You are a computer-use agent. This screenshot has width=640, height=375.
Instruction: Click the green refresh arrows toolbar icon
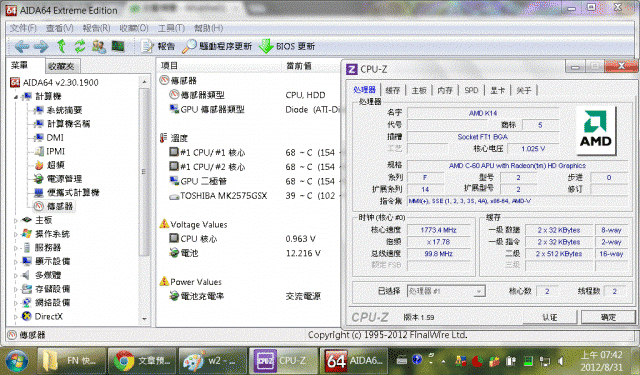pos(80,46)
